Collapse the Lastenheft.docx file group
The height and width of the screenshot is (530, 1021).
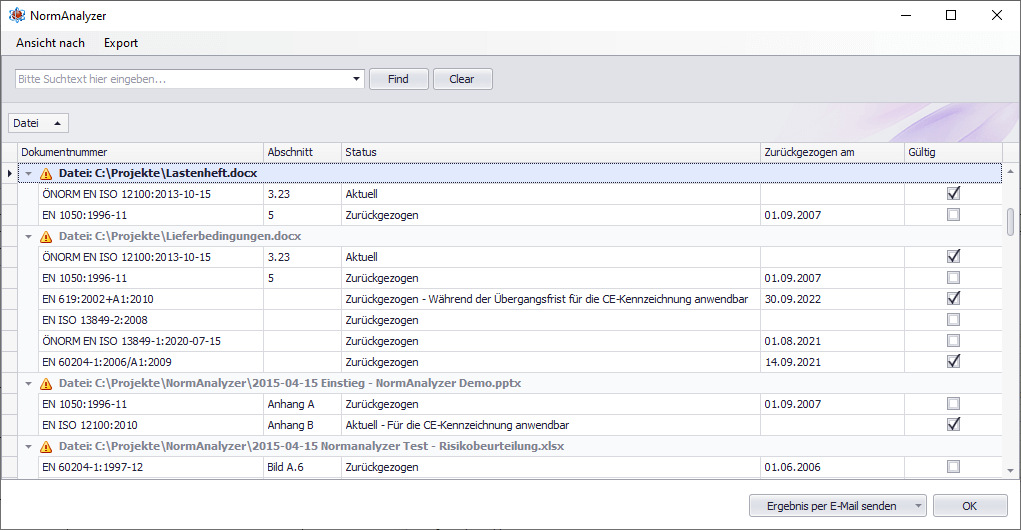pos(29,174)
